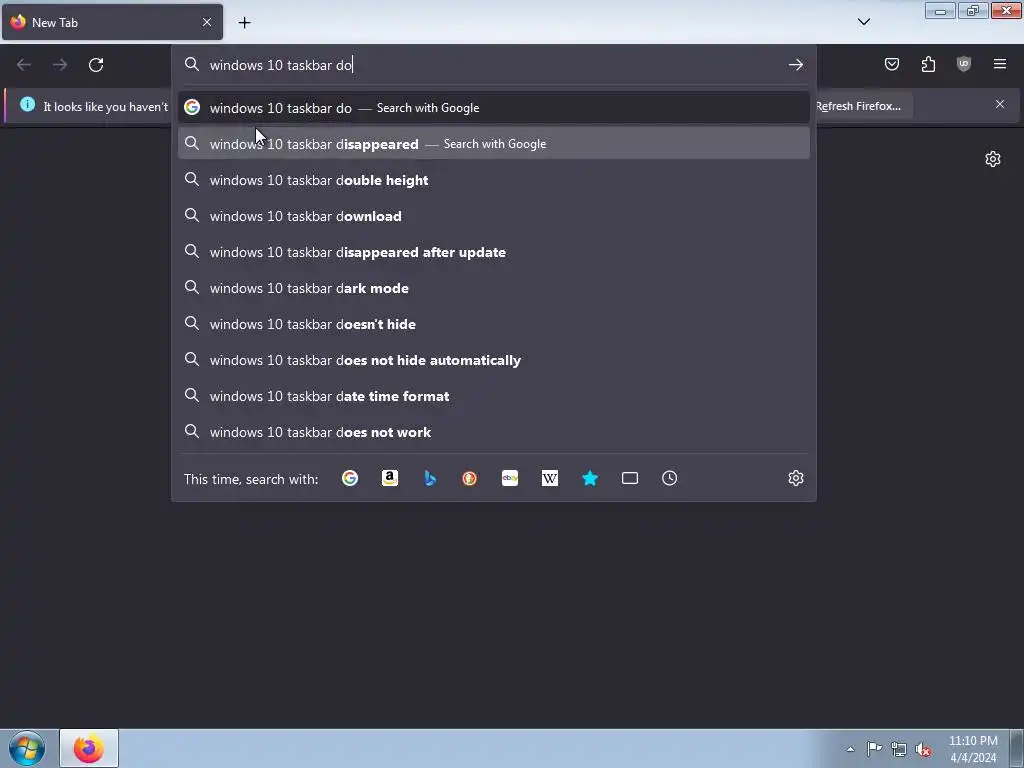Screen dimensions: 1024x768
Task: Choose suggestion 'windows 10 taskbar double height'
Action: pyautogui.click(x=494, y=180)
